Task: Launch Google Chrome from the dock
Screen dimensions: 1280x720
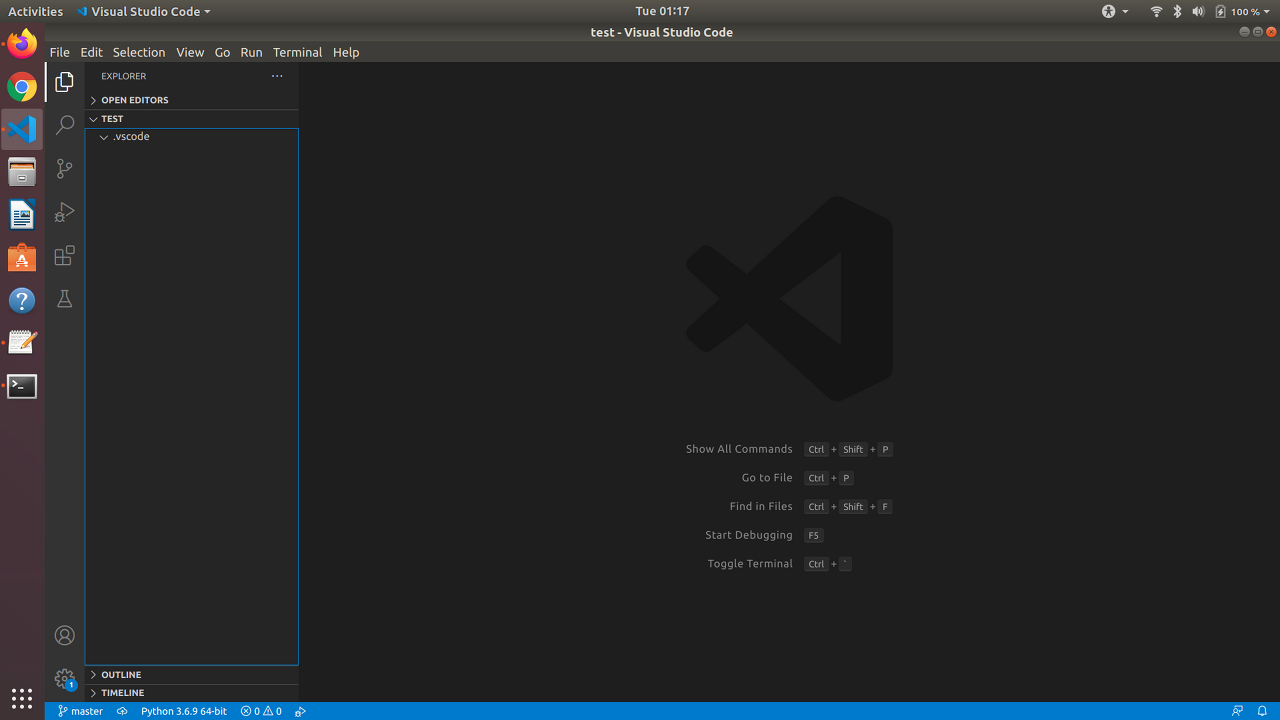Action: [x=22, y=87]
